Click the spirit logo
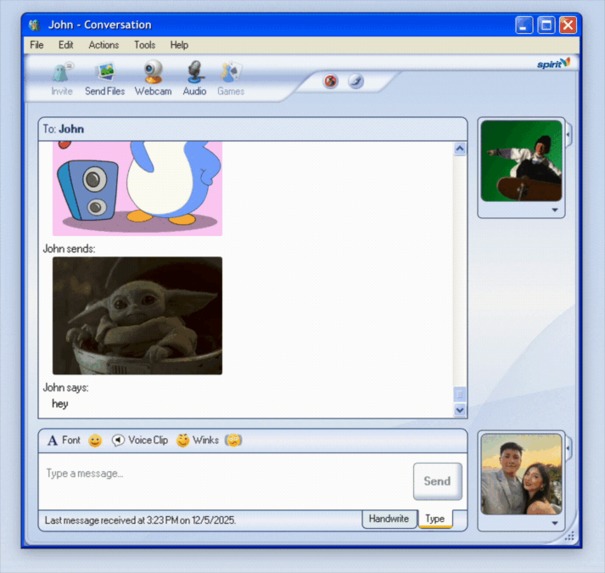The height and width of the screenshot is (573, 605). click(554, 63)
